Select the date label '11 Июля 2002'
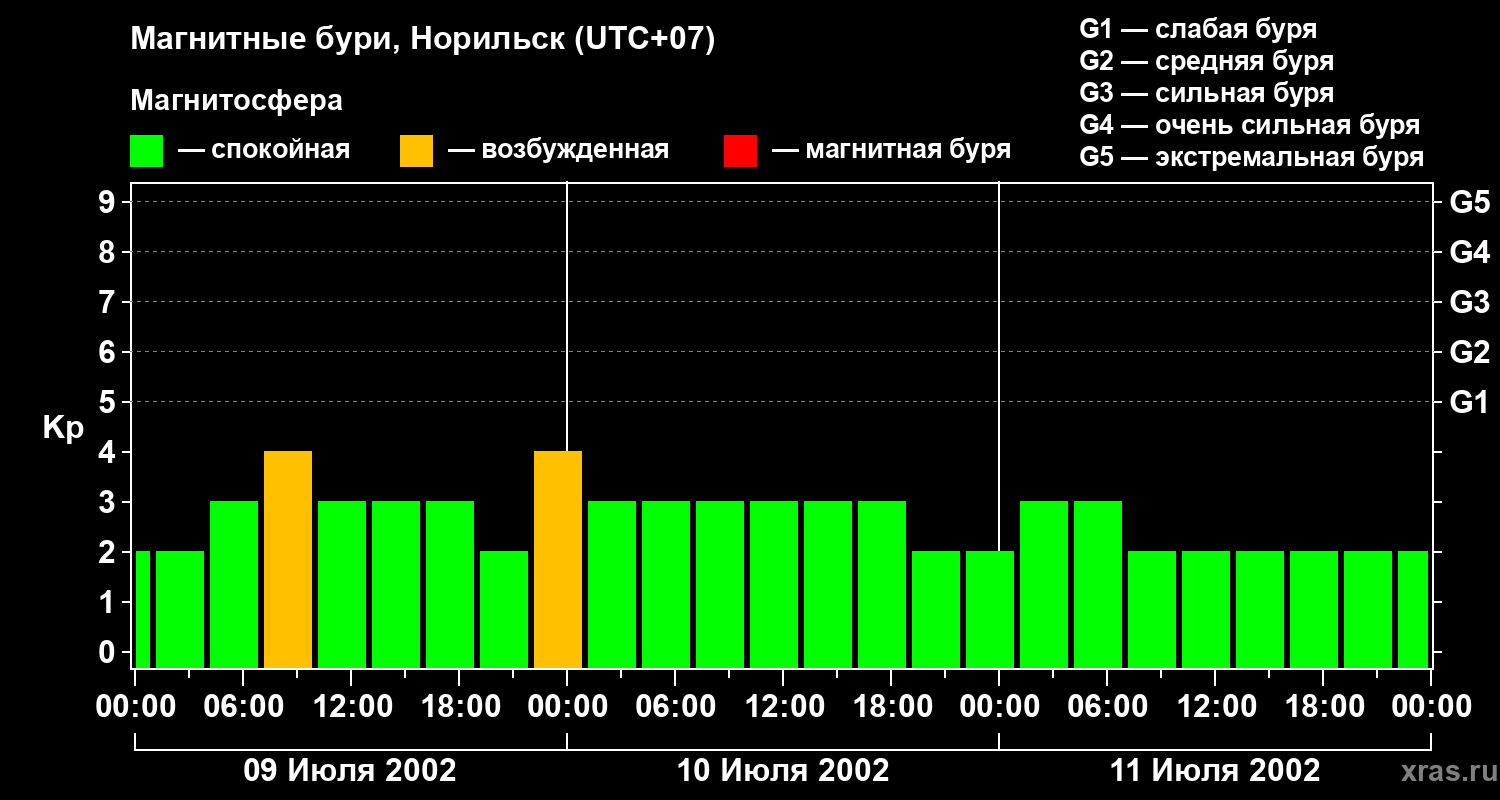 (1215, 771)
